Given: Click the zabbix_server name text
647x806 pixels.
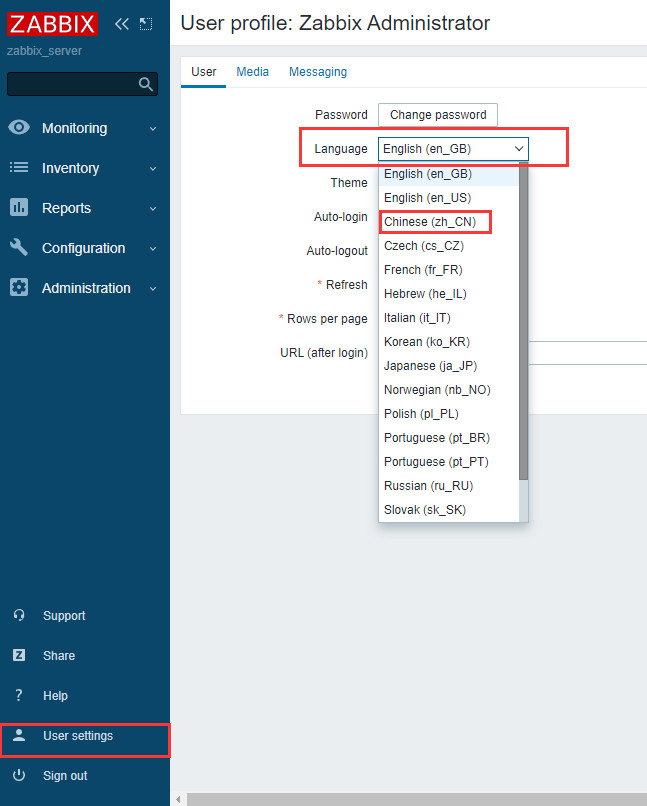Looking at the screenshot, I should [x=44, y=51].
